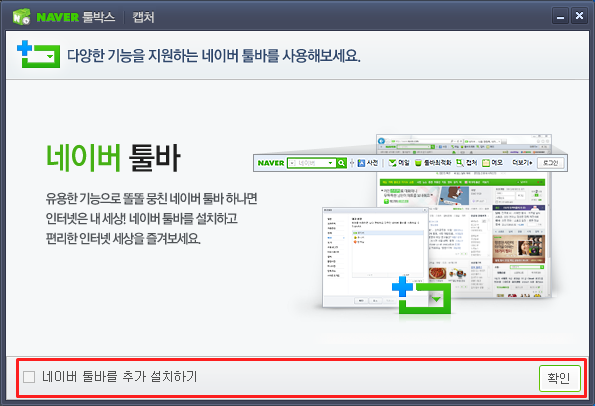
Task: Confirm with the 확인 button
Action: (x=560, y=378)
